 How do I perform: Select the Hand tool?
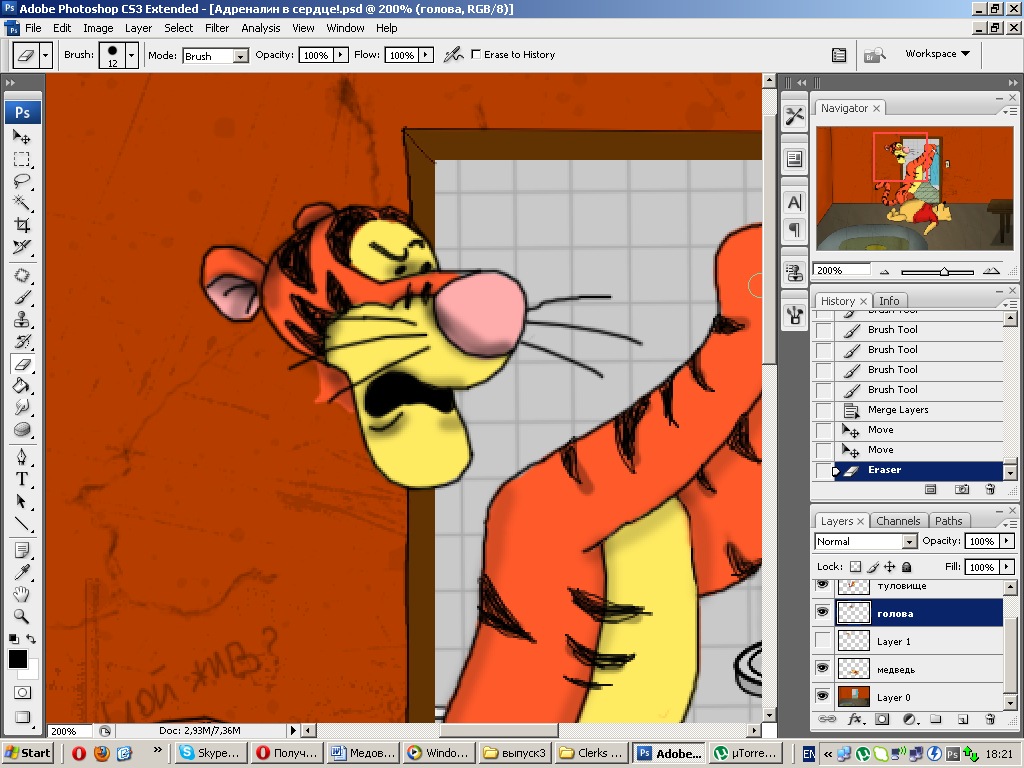(22, 594)
